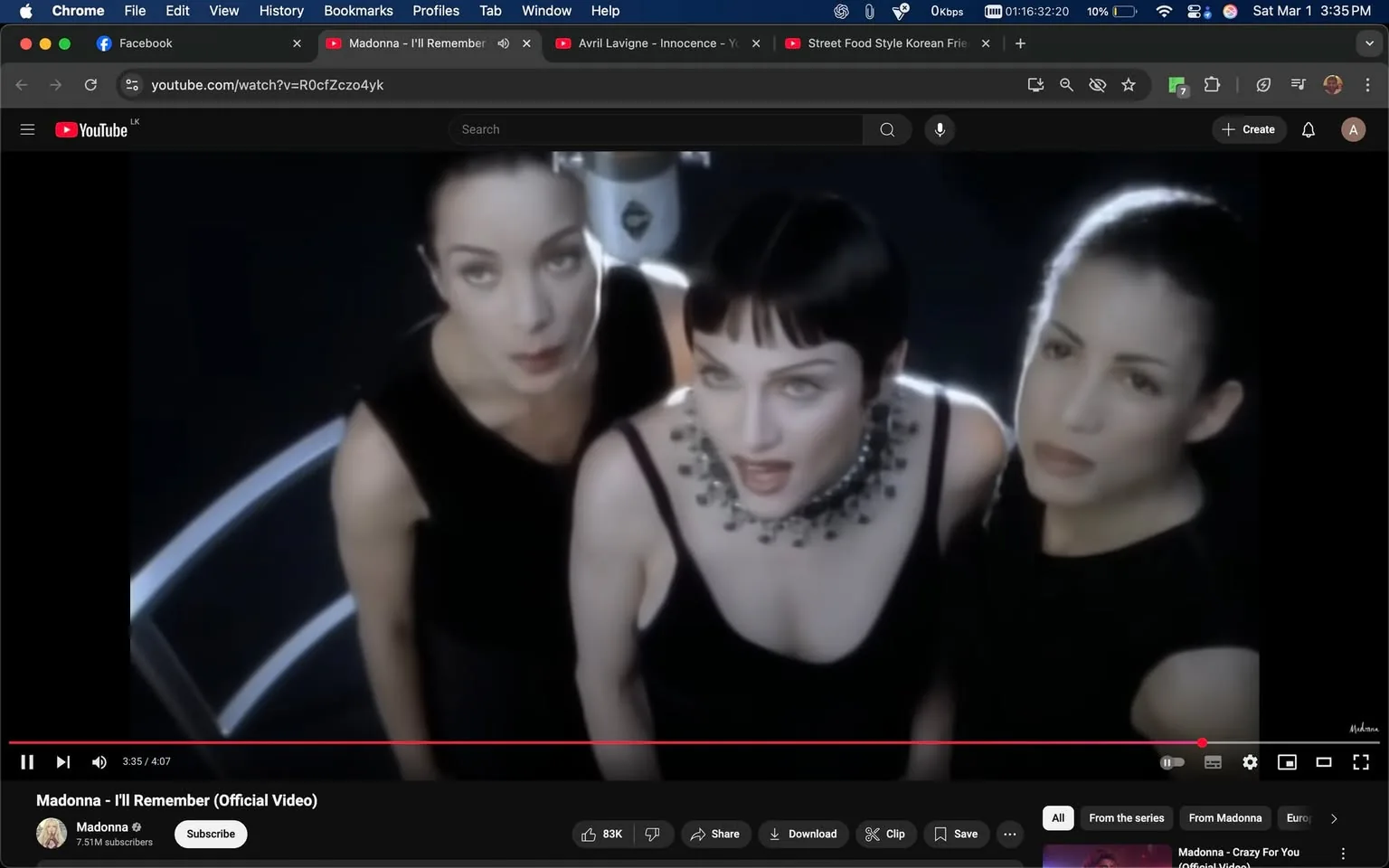Open the Bookmarks menu
Screen dimensions: 1389x868
[x=358, y=11]
